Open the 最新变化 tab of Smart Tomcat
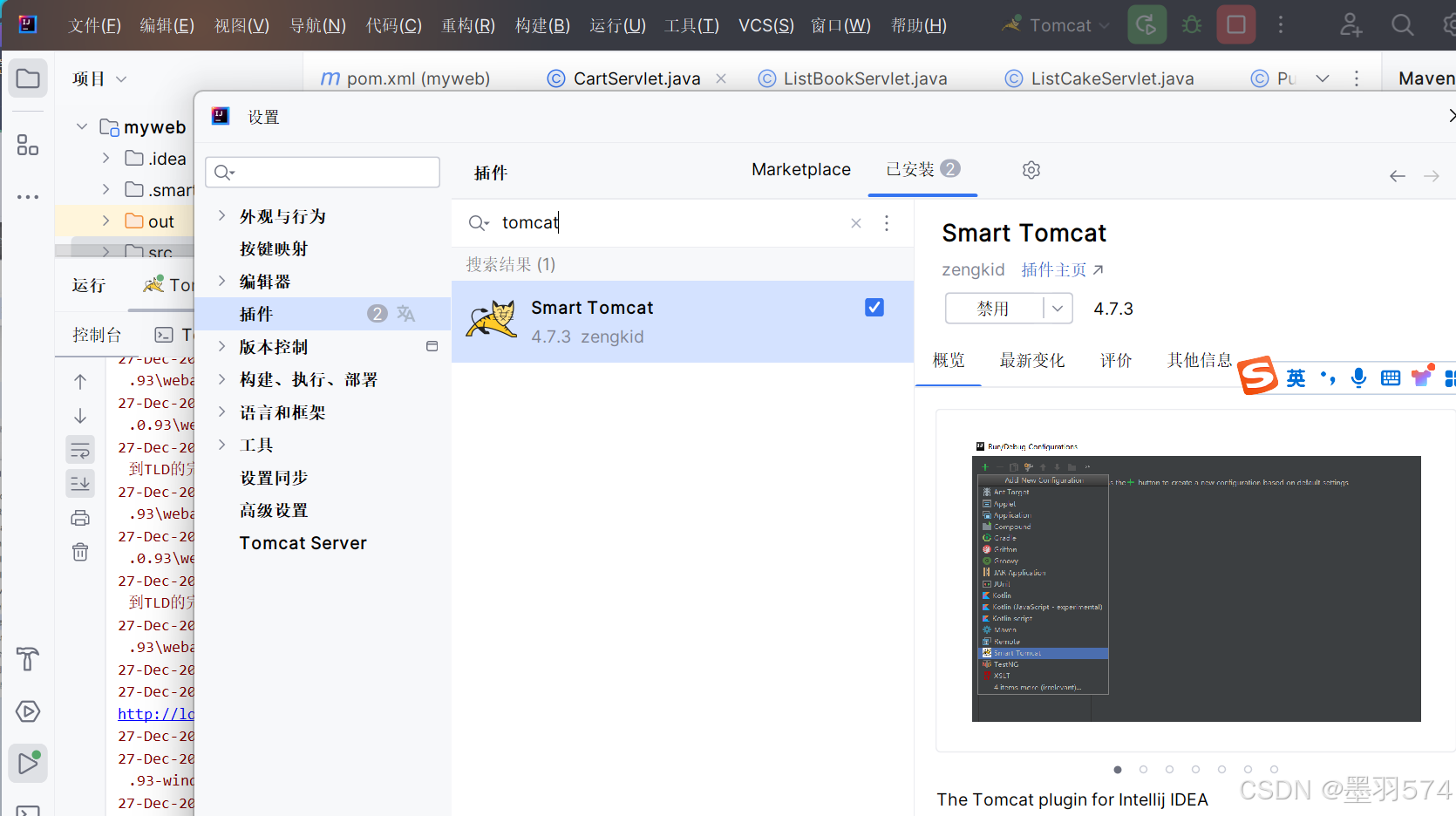This screenshot has width=1456, height=816. [x=1031, y=360]
